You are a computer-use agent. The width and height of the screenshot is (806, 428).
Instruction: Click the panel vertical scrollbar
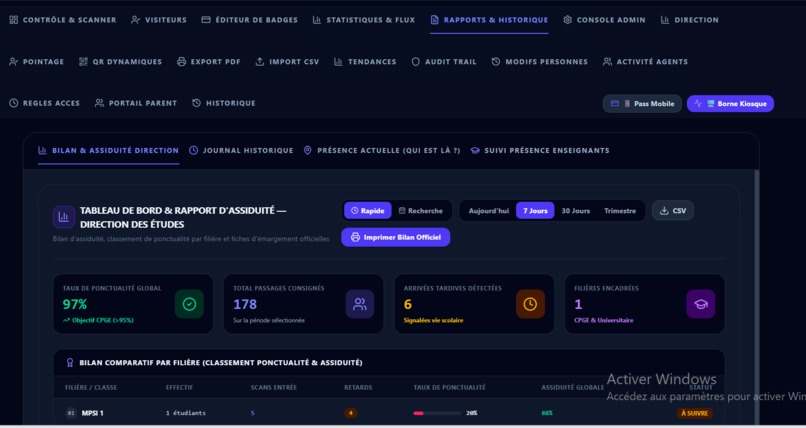[756, 297]
